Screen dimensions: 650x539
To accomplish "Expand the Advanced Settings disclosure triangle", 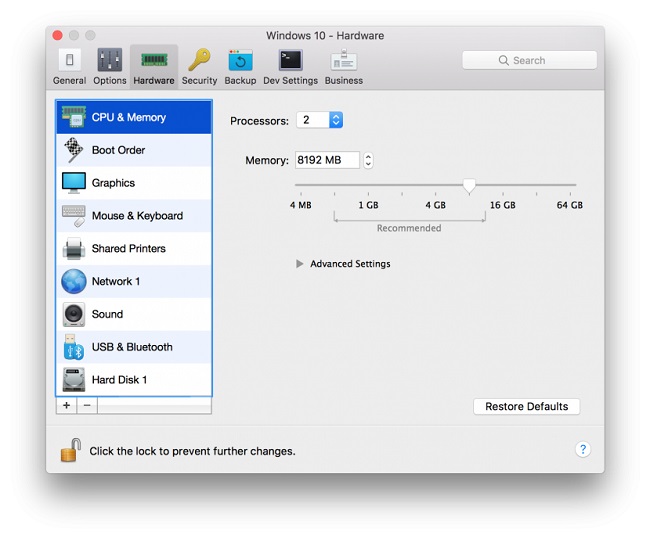I will coord(300,264).
